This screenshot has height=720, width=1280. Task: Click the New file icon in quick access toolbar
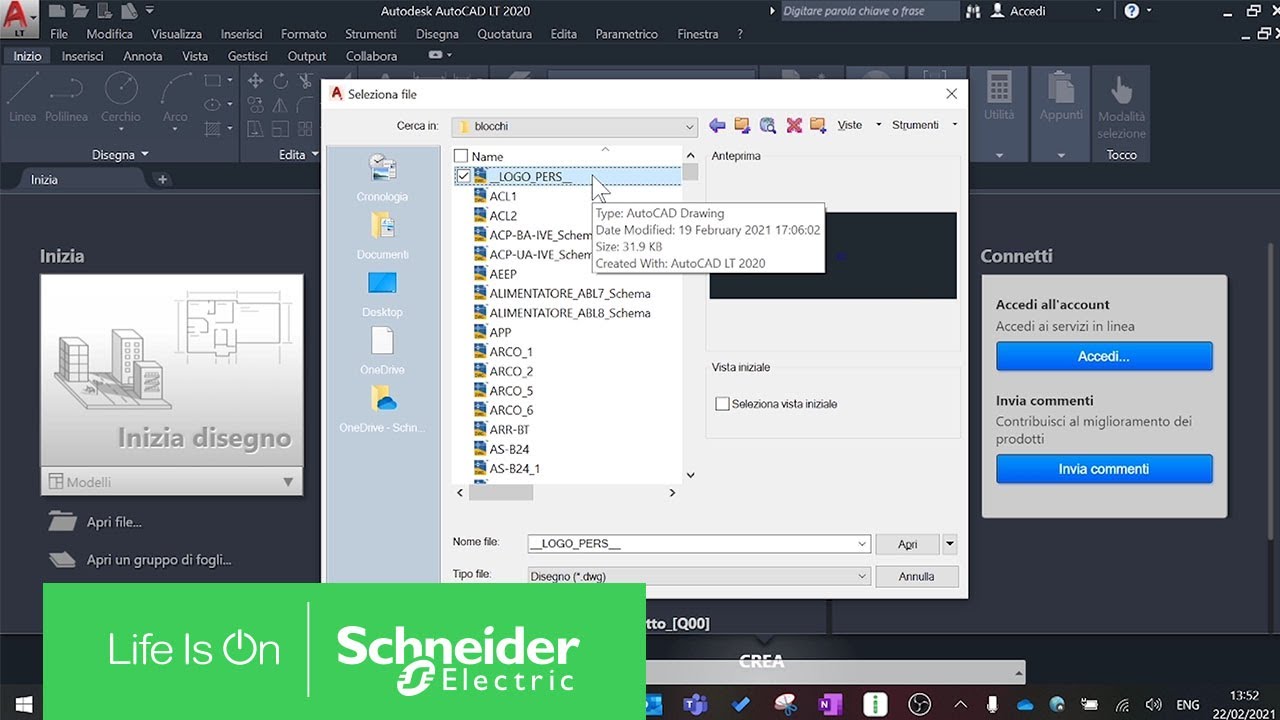pyautogui.click(x=57, y=11)
